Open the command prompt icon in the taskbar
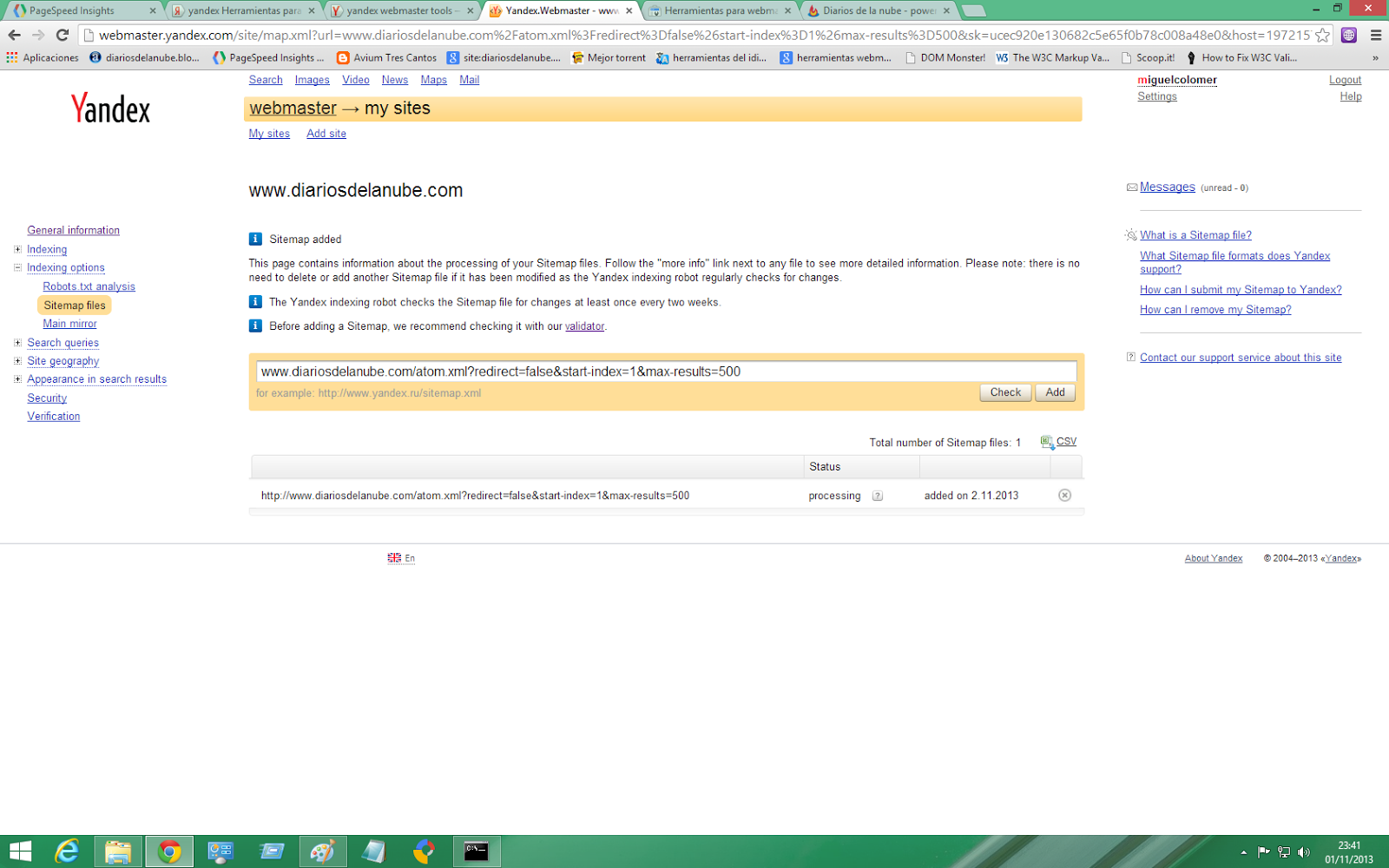1389x868 pixels. click(476, 852)
